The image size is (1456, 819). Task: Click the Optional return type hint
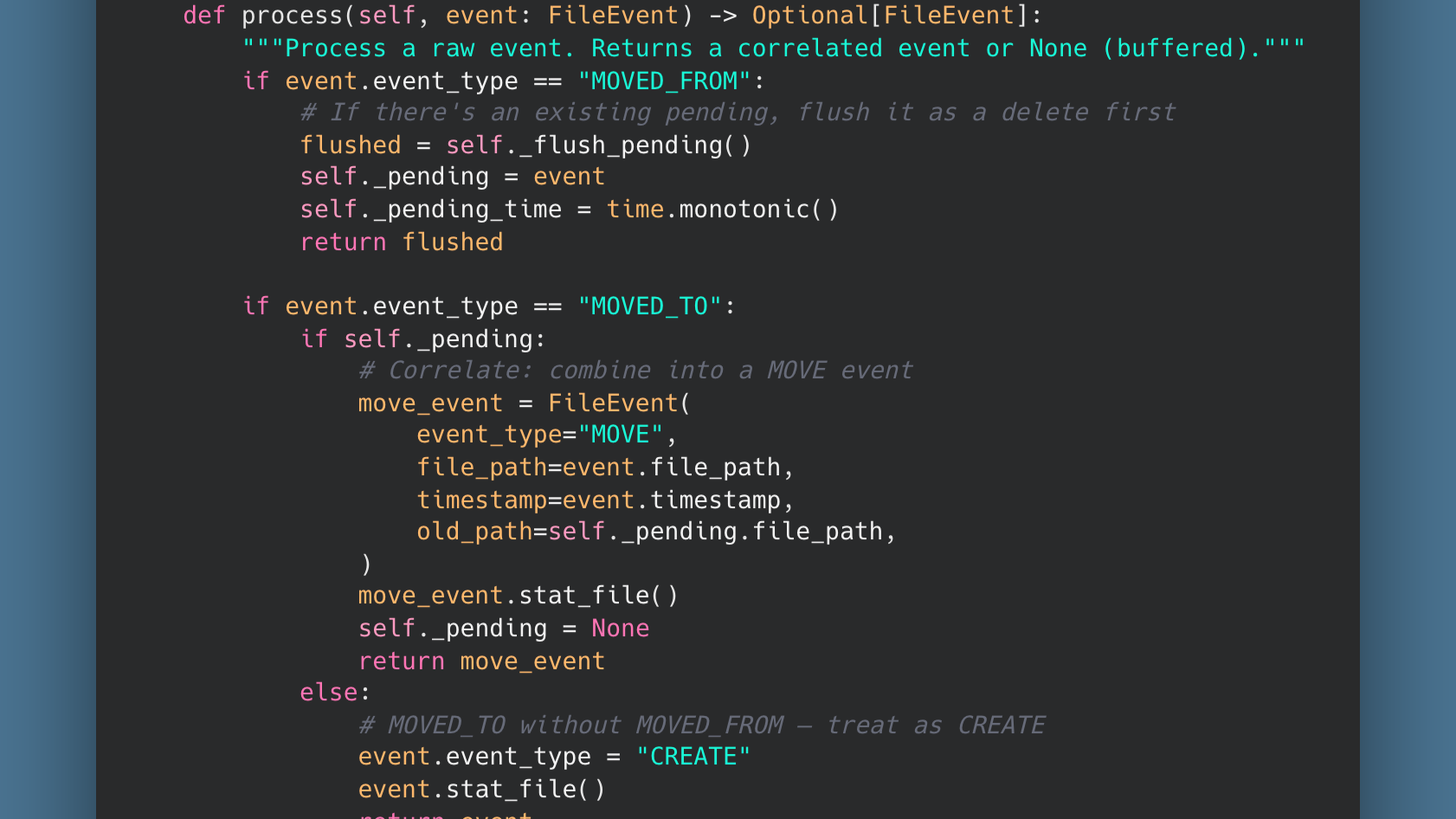tap(807, 15)
